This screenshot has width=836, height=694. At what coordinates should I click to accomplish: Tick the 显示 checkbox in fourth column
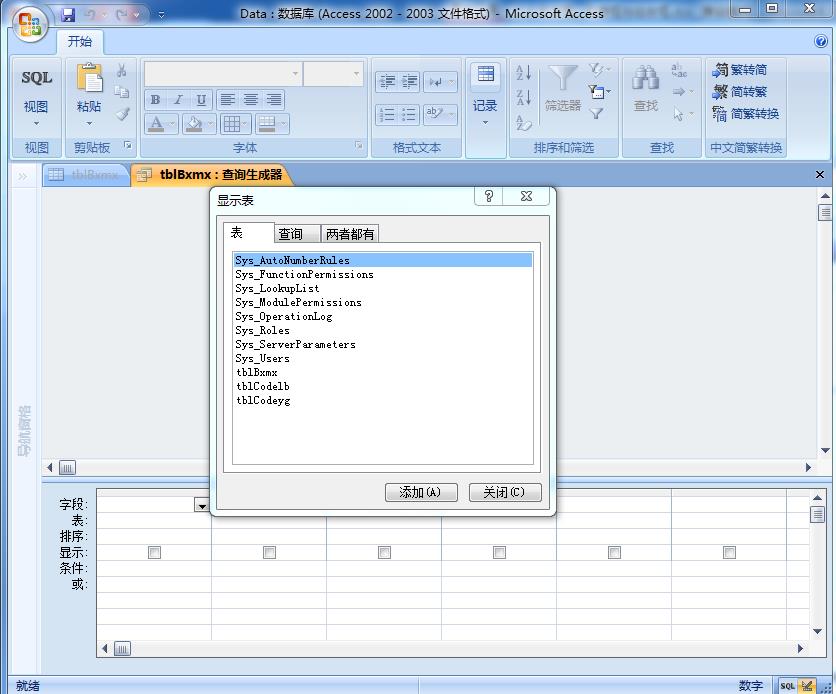(499, 552)
